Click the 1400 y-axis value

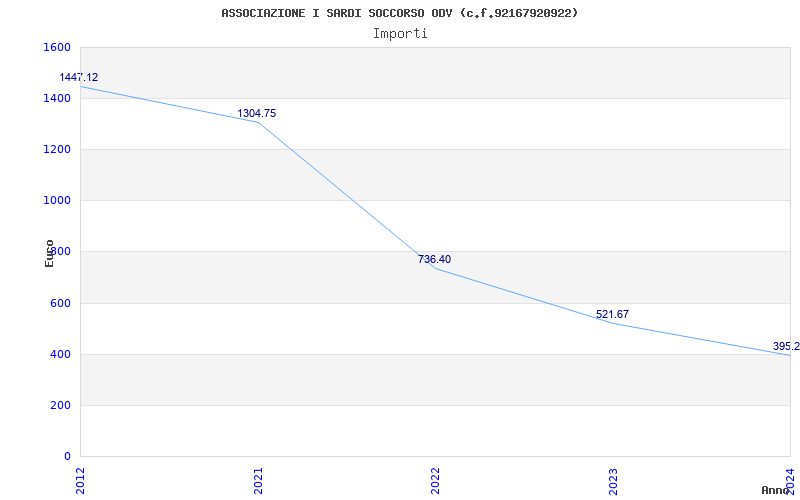click(x=57, y=98)
